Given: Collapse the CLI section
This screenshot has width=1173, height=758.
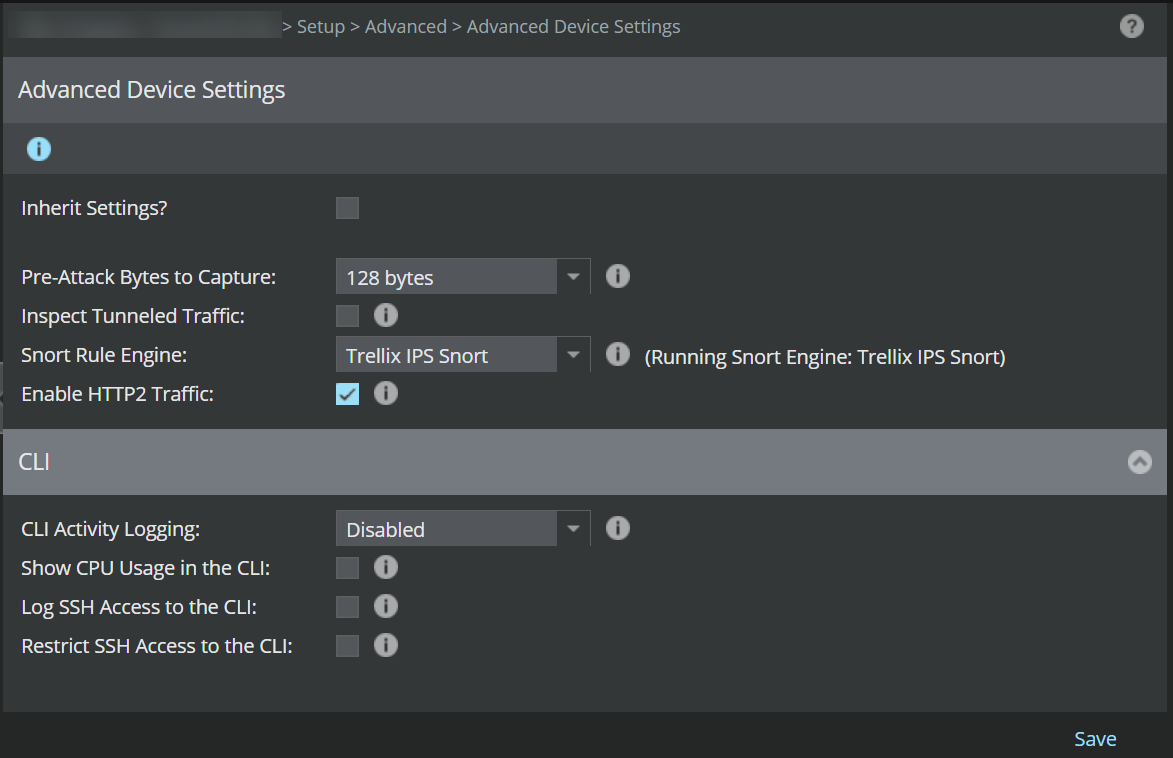Looking at the screenshot, I should click(x=1139, y=462).
